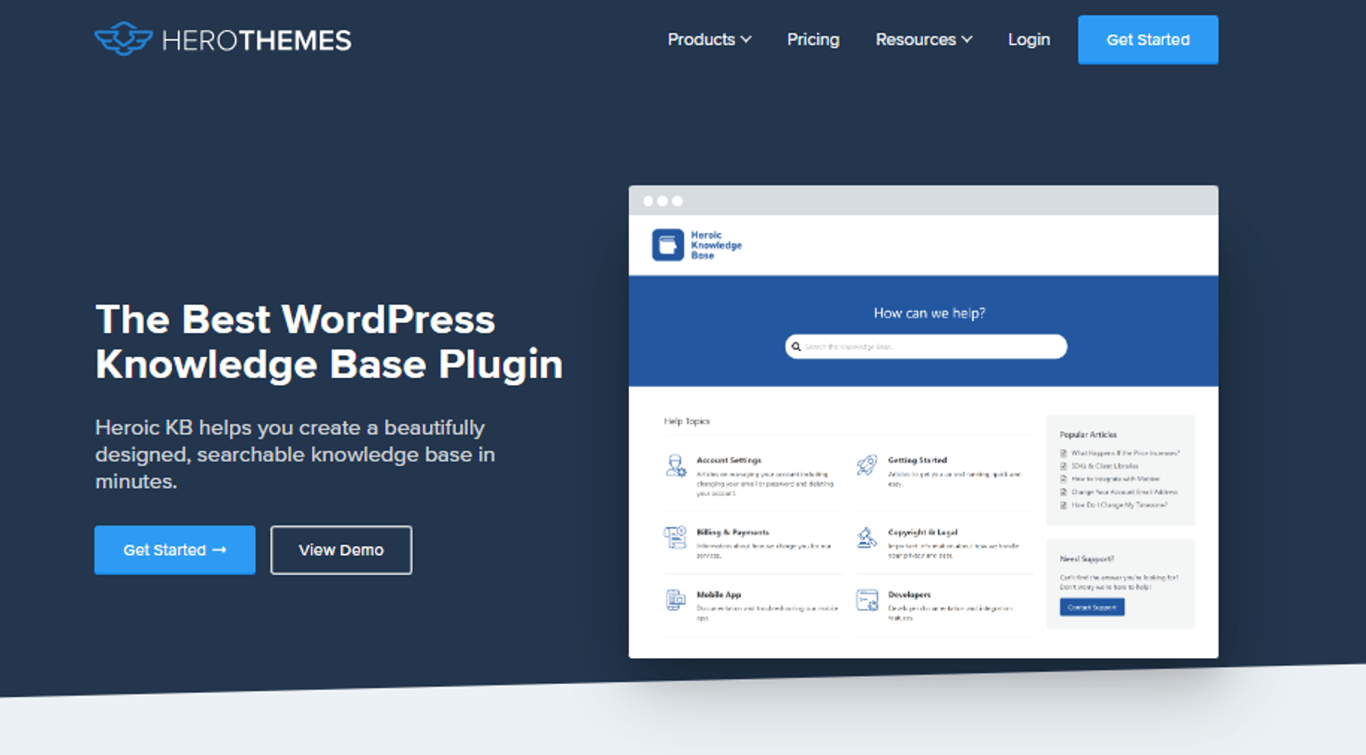Click the hero Get Started arrow button
The height and width of the screenshot is (755, 1366).
[175, 550]
